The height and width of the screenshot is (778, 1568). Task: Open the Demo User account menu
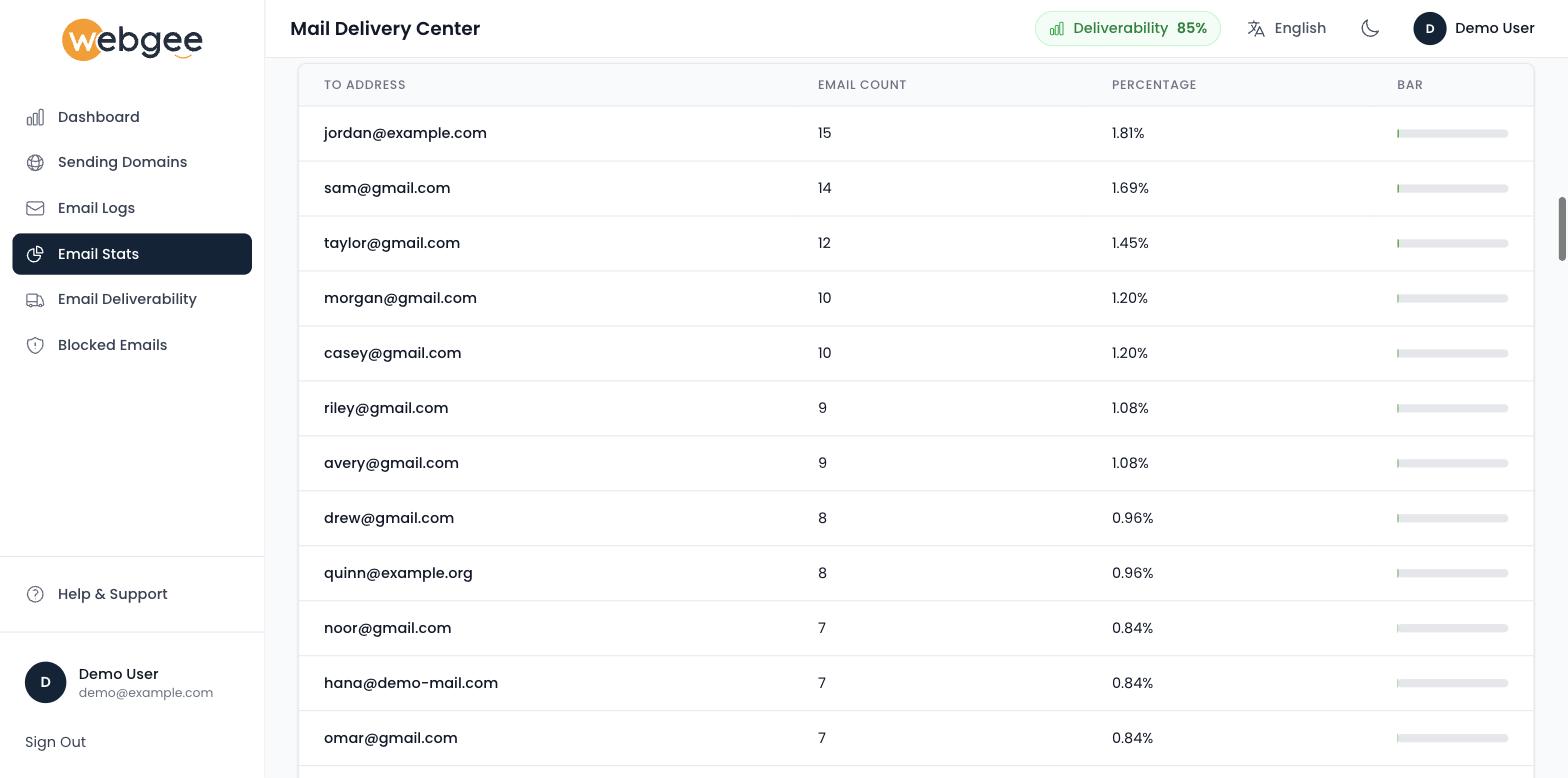pyautogui.click(x=1474, y=28)
